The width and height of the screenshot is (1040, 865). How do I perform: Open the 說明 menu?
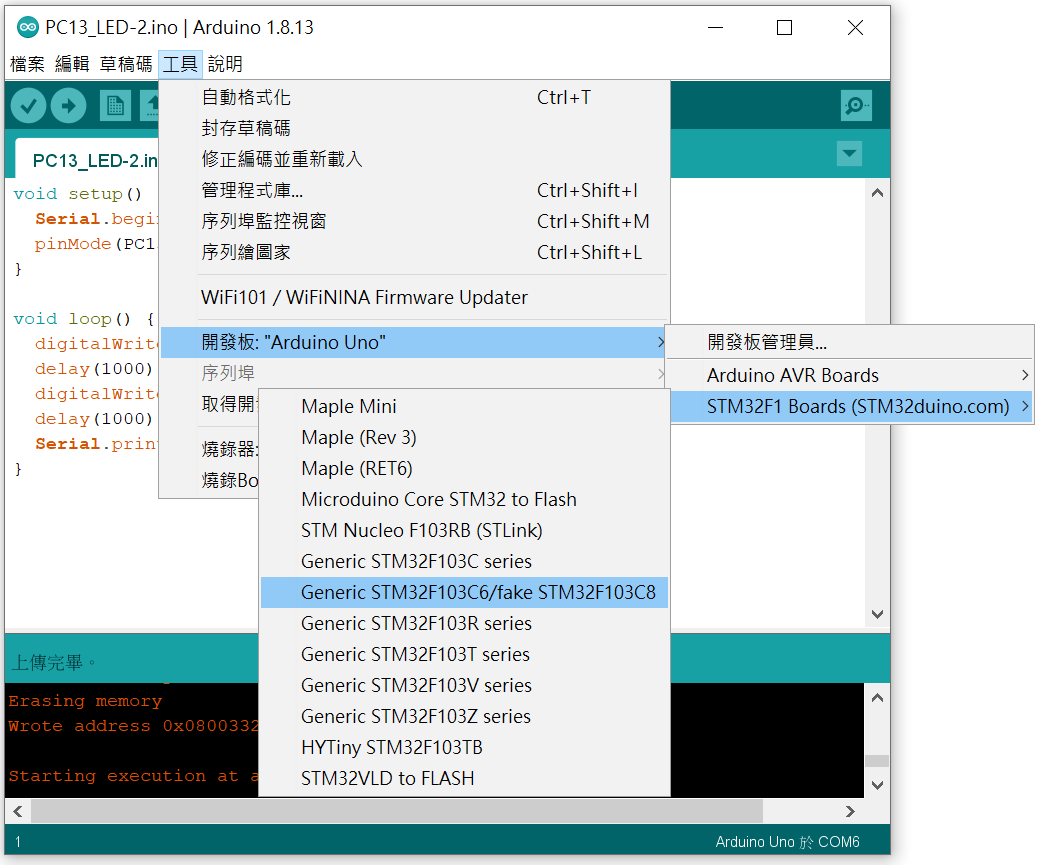[225, 64]
